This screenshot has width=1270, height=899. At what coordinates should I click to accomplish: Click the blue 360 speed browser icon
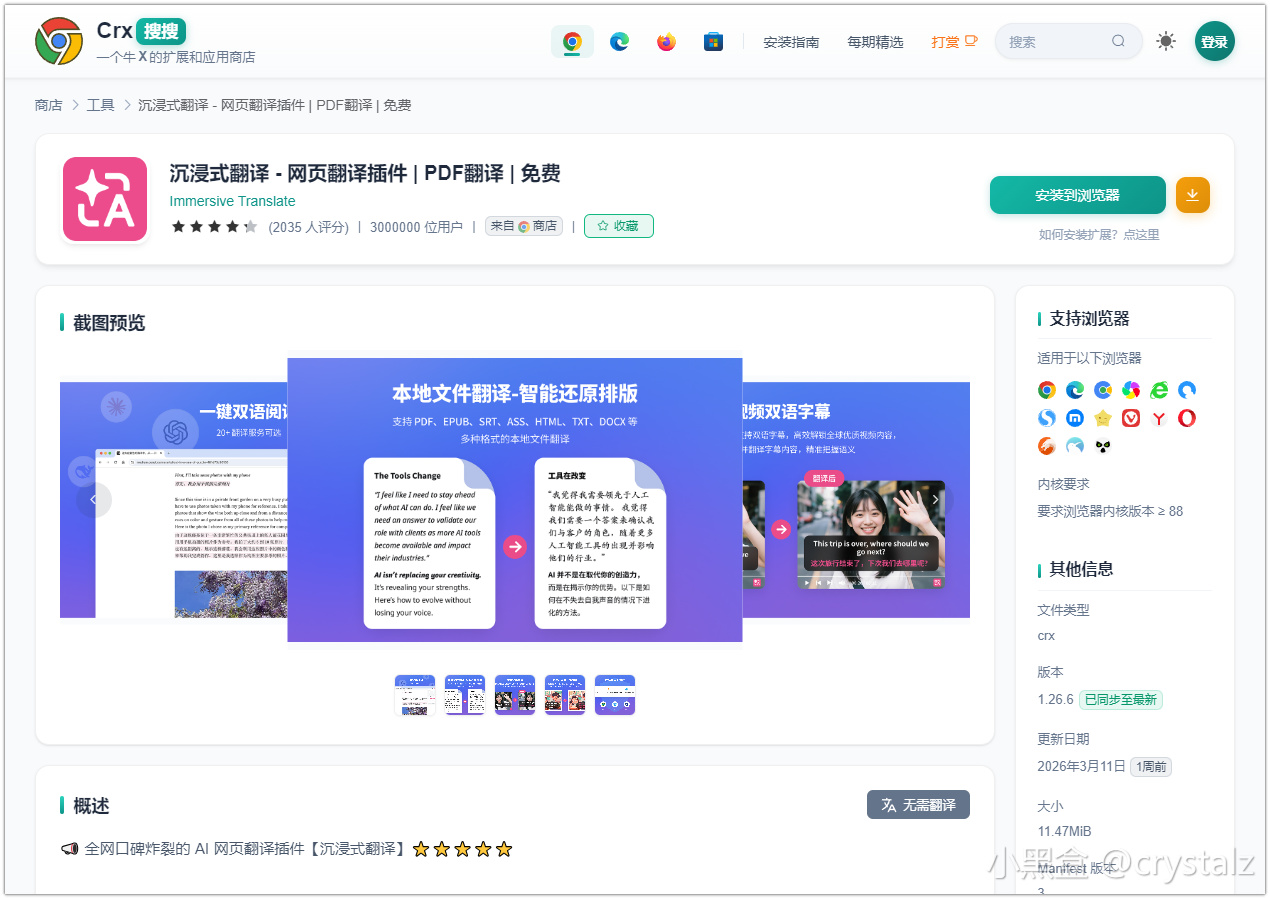click(x=1187, y=390)
